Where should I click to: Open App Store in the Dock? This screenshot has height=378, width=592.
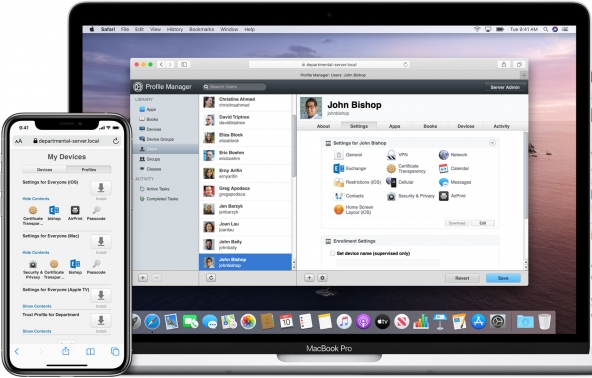pyautogui.click(x=478, y=322)
